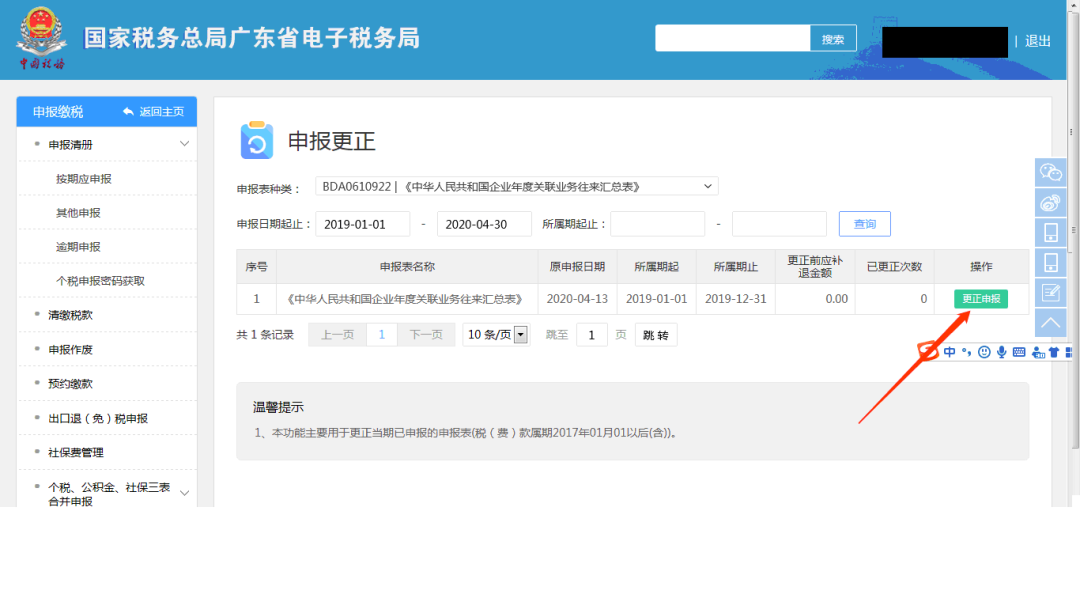Select 逾期申报 in the sidebar
Image resolution: width=1080 pixels, height=598 pixels.
[x=78, y=247]
